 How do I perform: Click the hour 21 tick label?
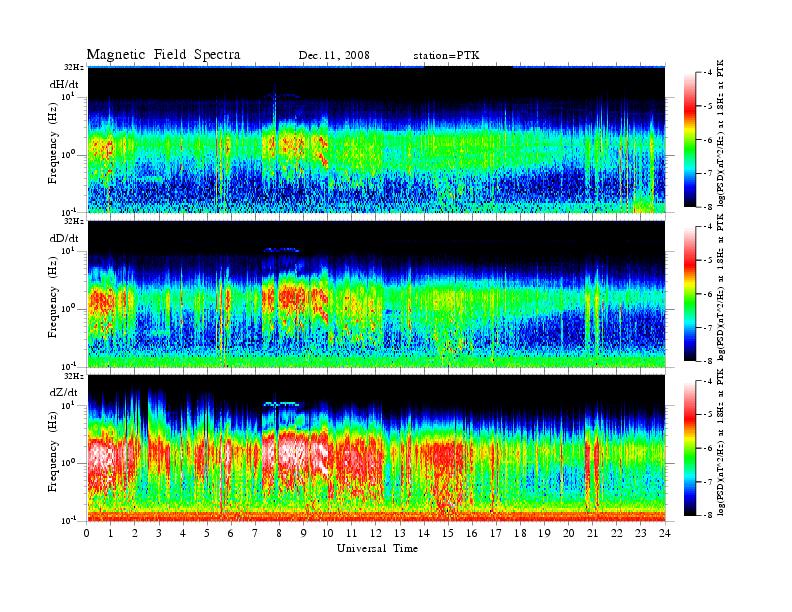coord(592,533)
